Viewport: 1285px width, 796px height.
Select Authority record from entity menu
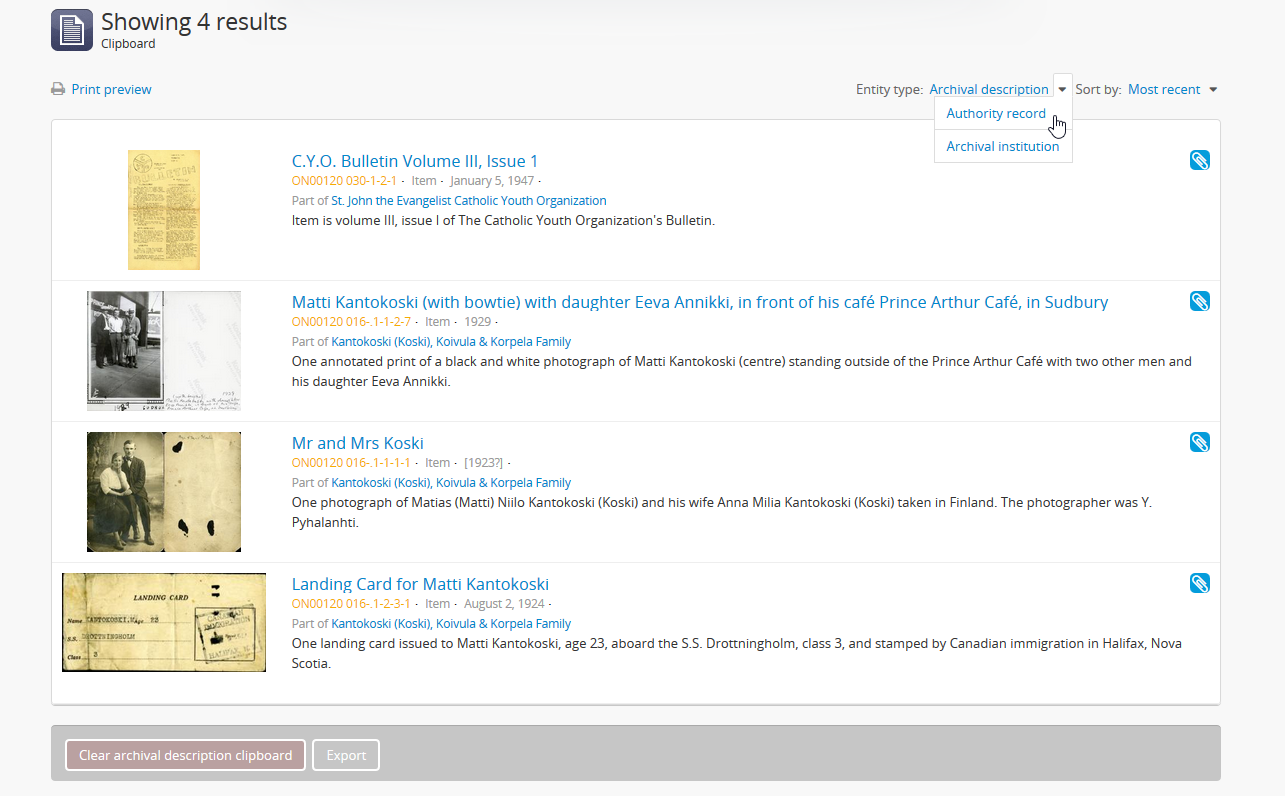(996, 114)
